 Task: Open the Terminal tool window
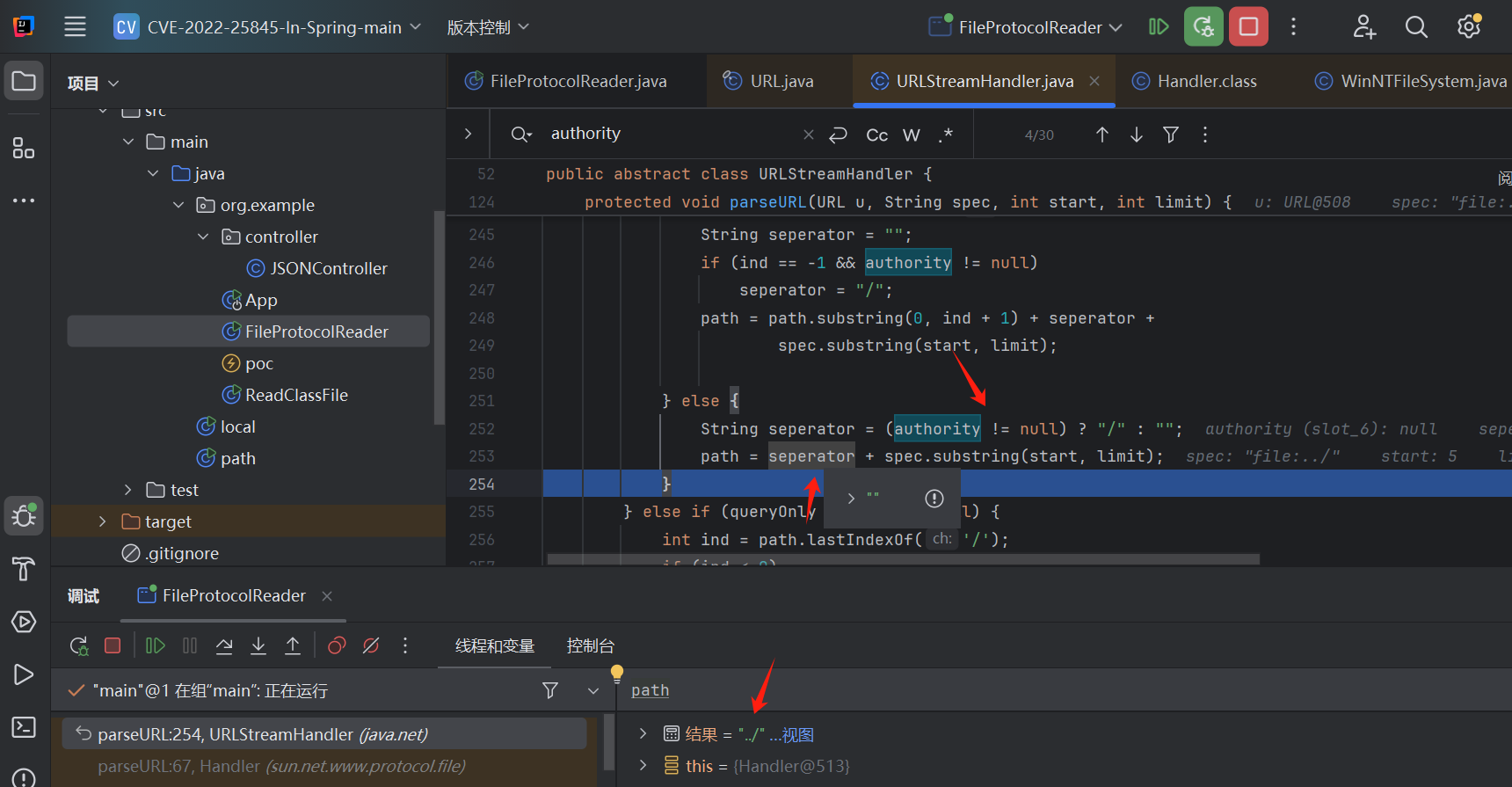click(x=24, y=727)
